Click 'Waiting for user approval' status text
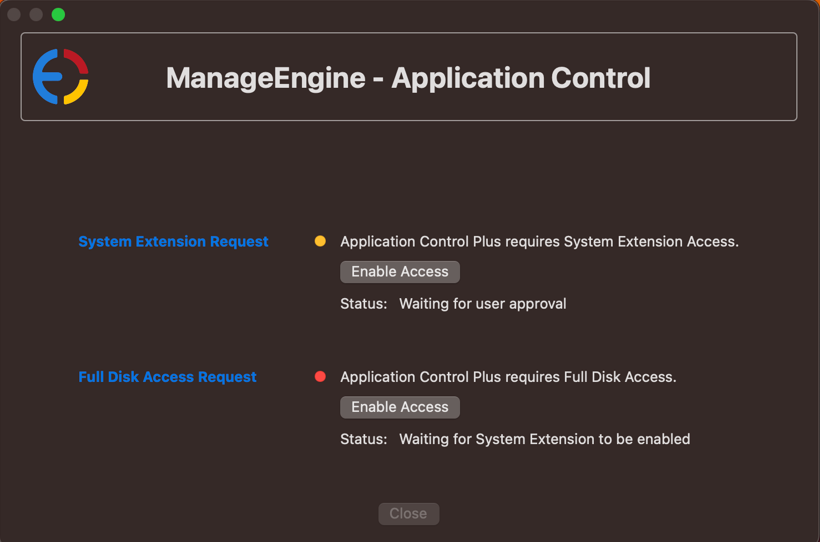The height and width of the screenshot is (542, 820). tap(482, 303)
